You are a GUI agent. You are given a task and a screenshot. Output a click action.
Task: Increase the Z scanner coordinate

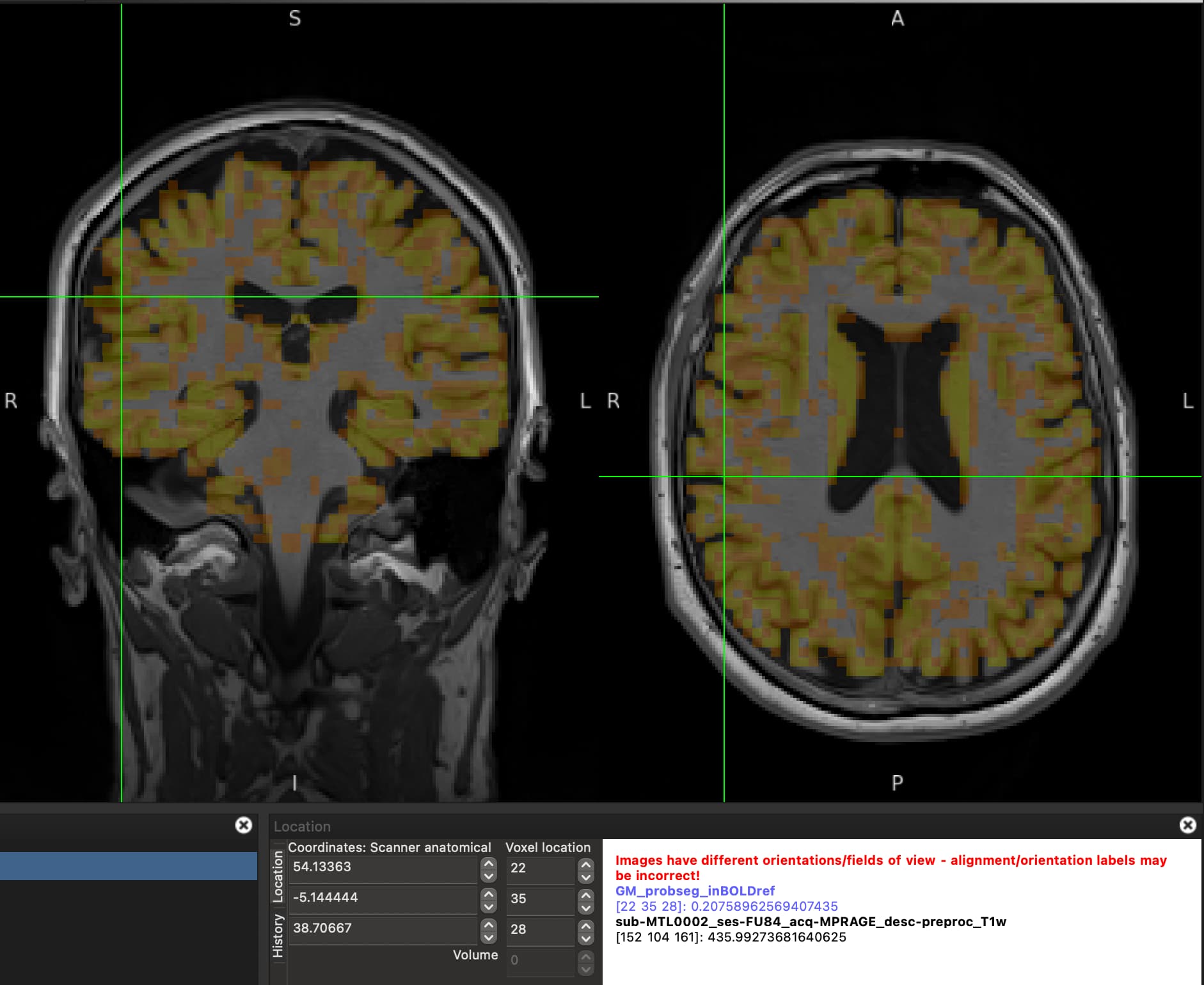coord(489,924)
